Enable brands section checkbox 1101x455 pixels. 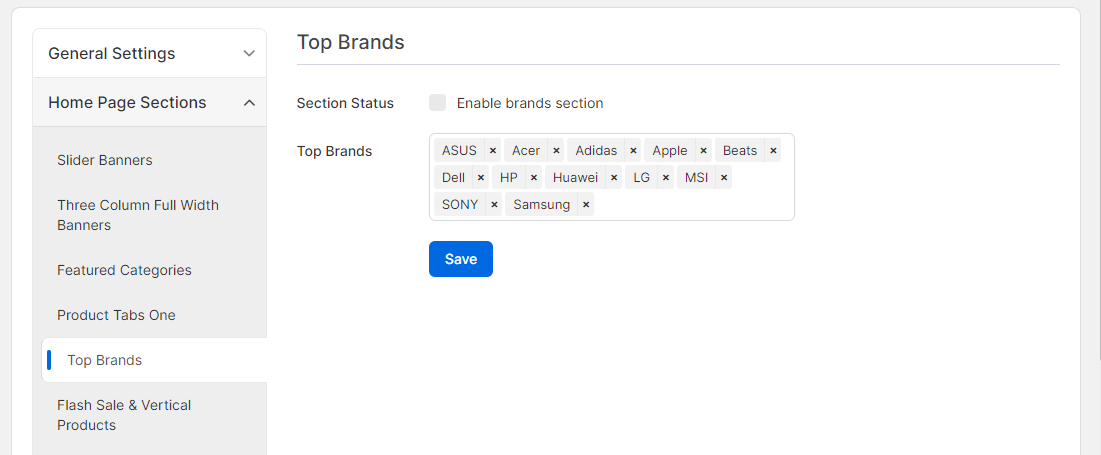point(437,103)
